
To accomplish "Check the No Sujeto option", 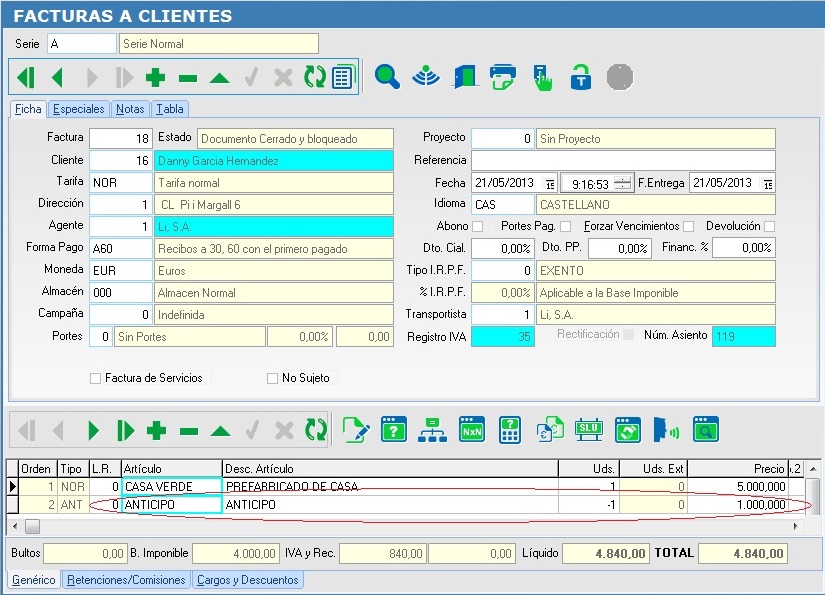I will 272,379.
